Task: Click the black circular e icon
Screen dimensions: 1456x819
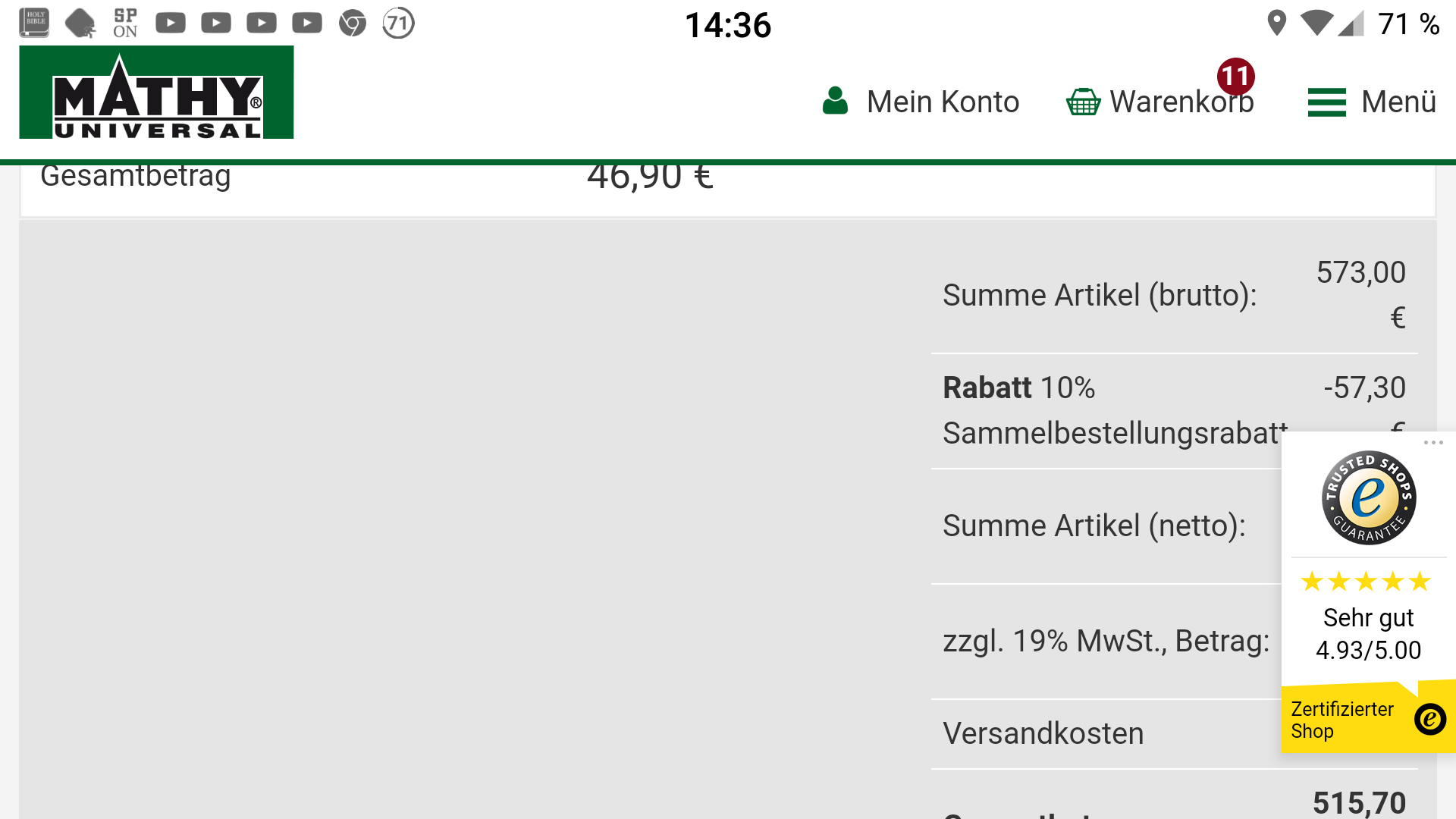Action: tap(1429, 719)
